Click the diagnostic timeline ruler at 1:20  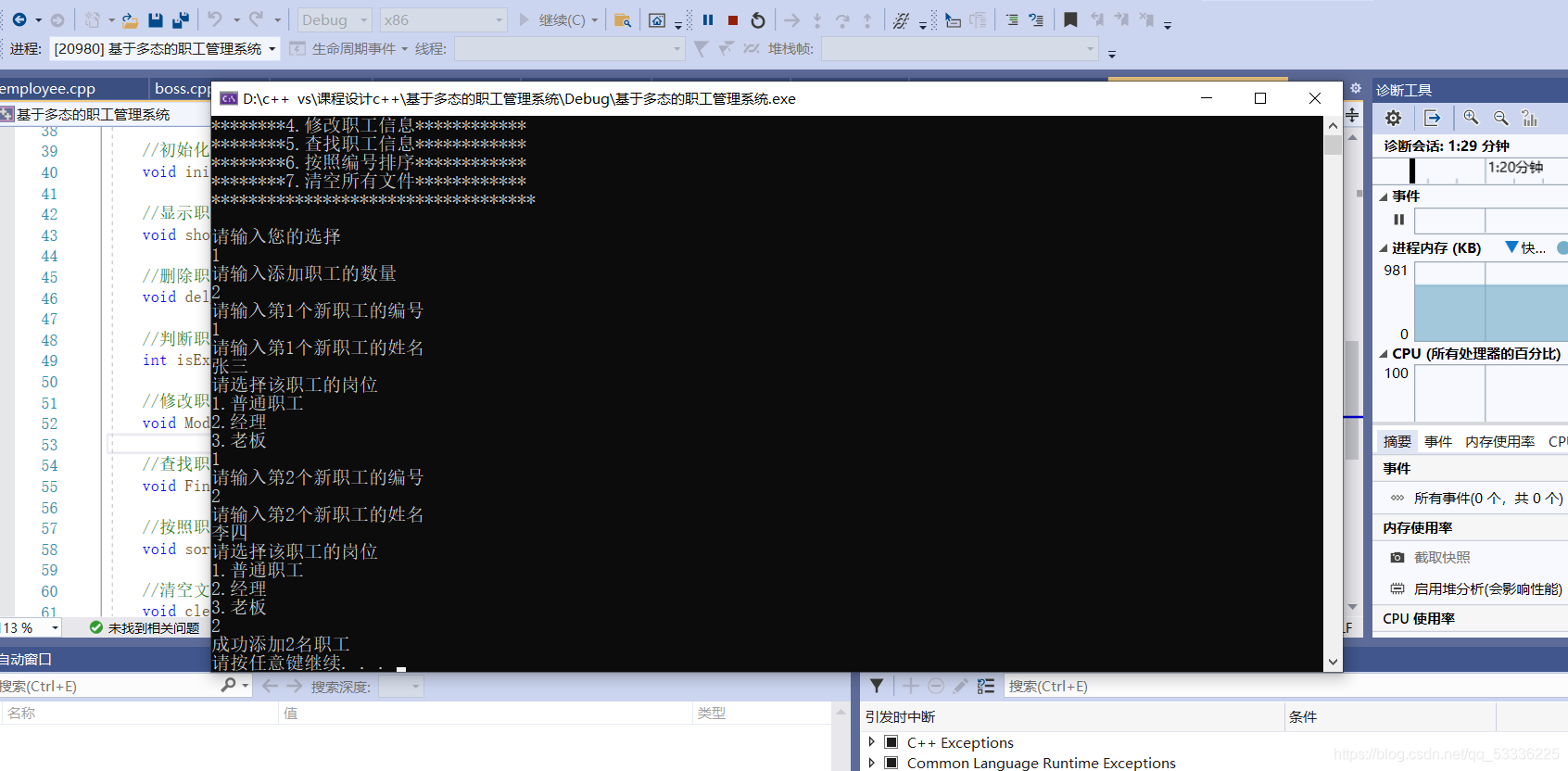[1515, 168]
